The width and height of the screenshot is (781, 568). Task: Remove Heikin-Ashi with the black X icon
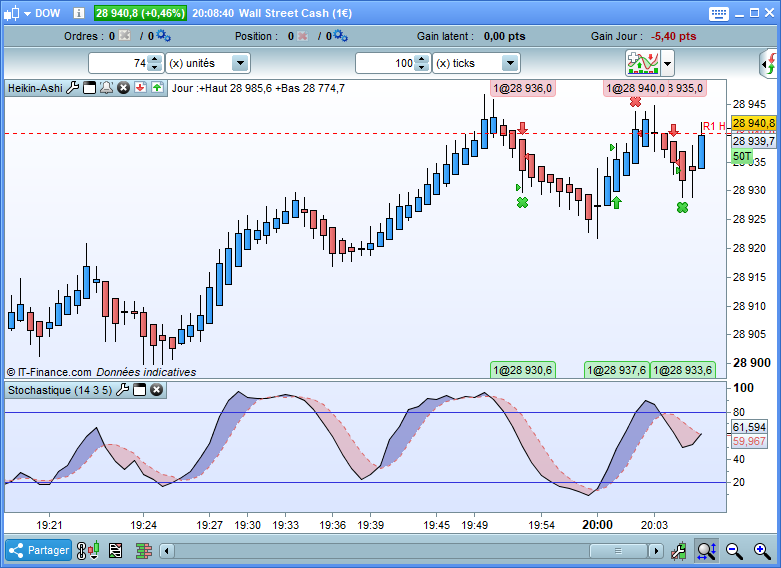click(123, 88)
